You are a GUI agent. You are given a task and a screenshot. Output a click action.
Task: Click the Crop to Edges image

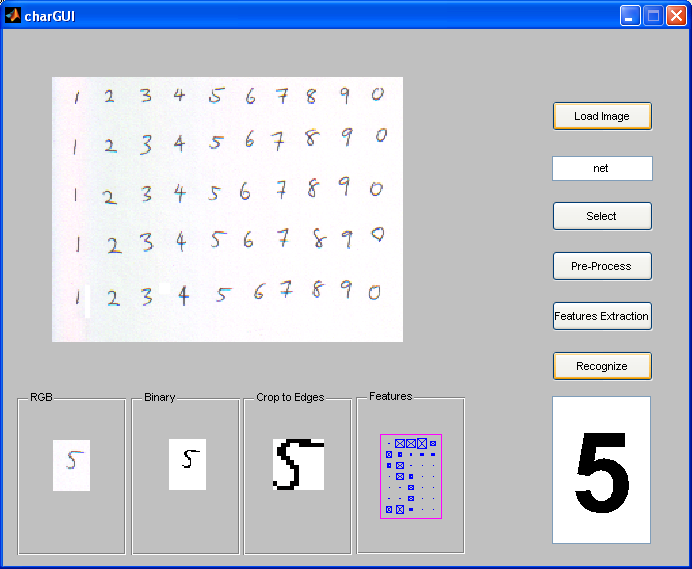click(298, 464)
